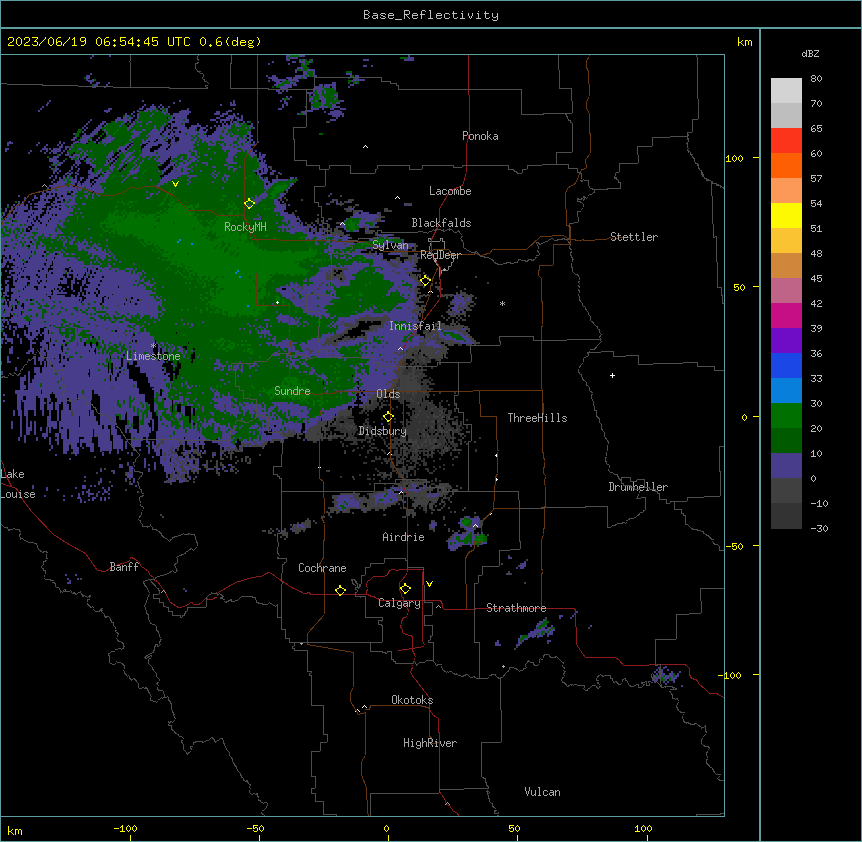Select the royal blue 33-36 dBZ legend swatch
862x842 pixels.
point(786,365)
